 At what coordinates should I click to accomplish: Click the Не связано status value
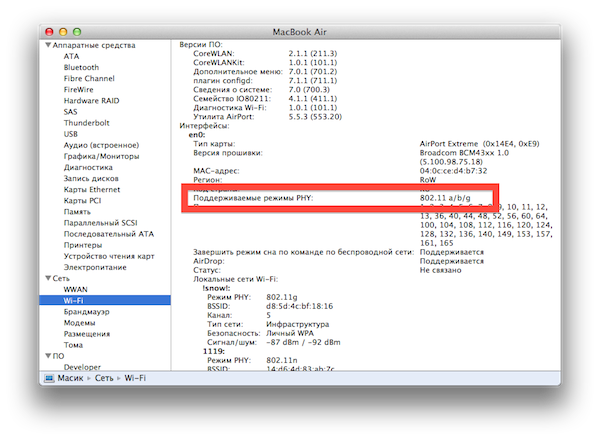point(440,270)
